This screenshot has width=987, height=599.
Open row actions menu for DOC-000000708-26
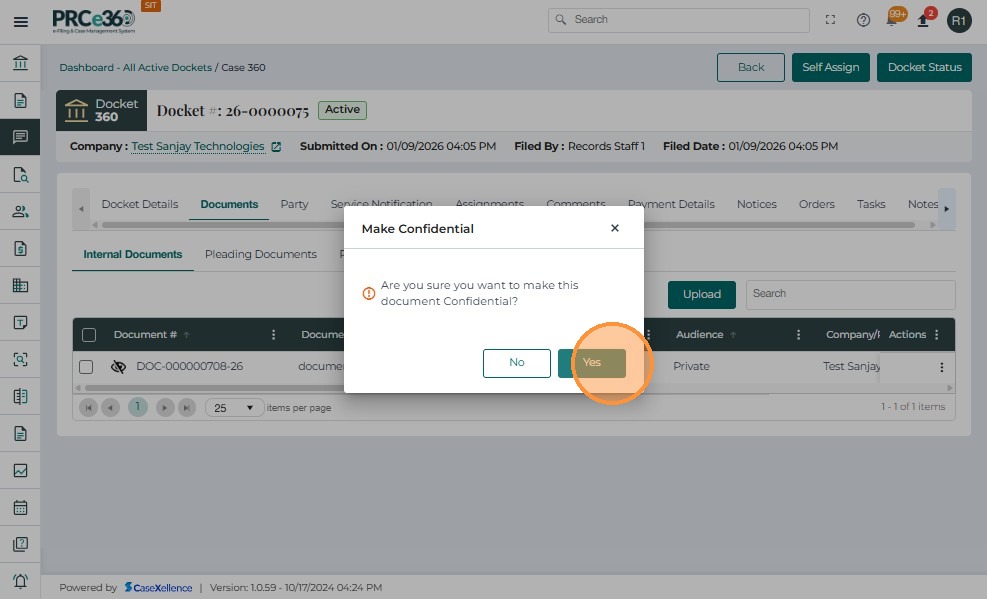coord(942,367)
